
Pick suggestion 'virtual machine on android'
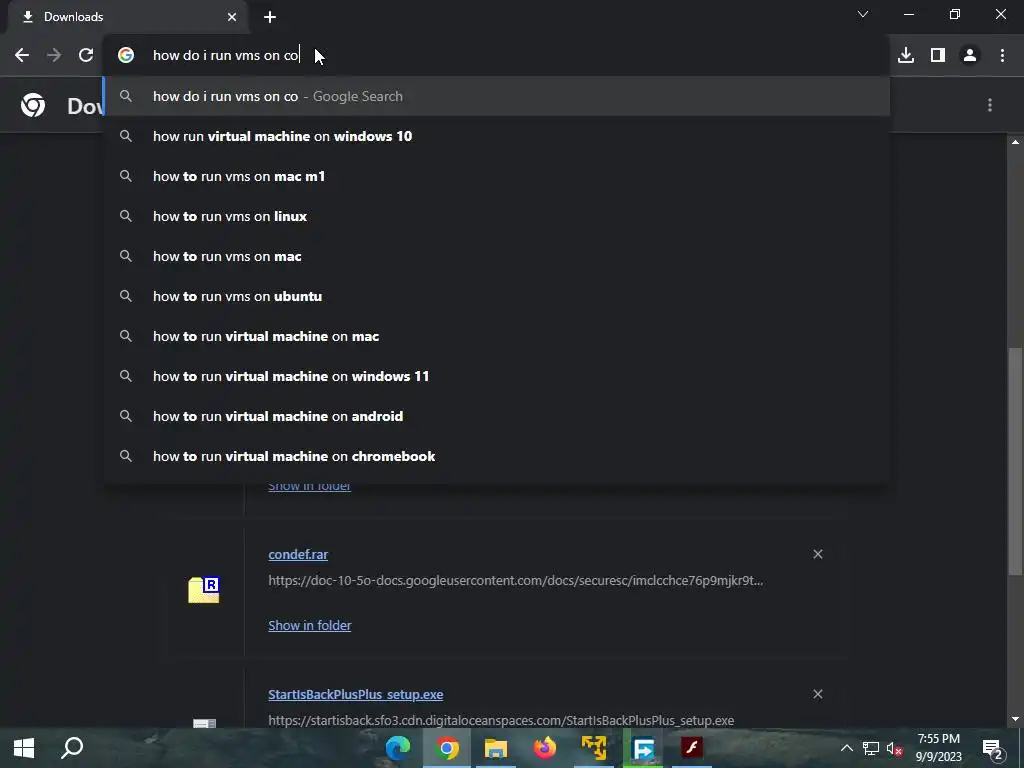coord(496,416)
